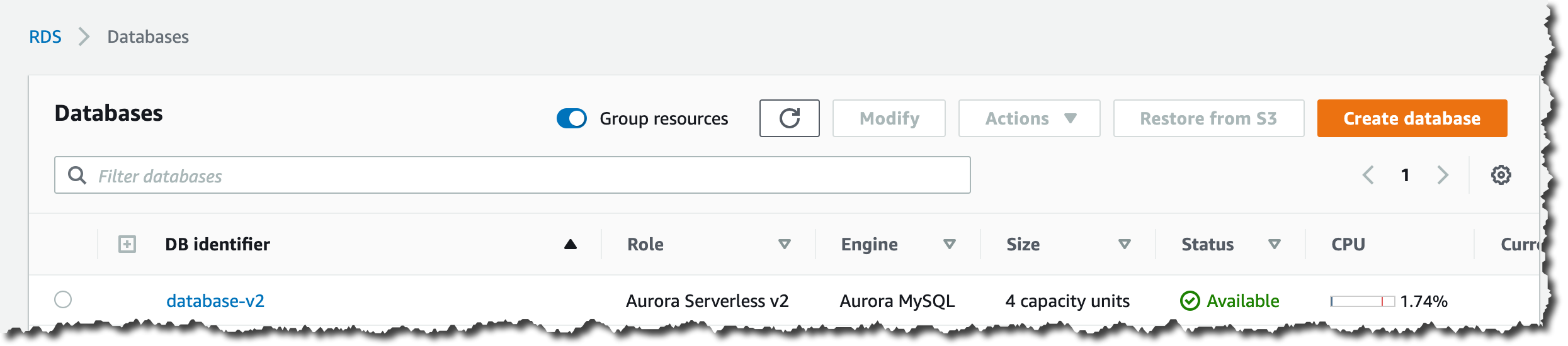
Task: Open the Actions dropdown menu
Action: [1029, 118]
